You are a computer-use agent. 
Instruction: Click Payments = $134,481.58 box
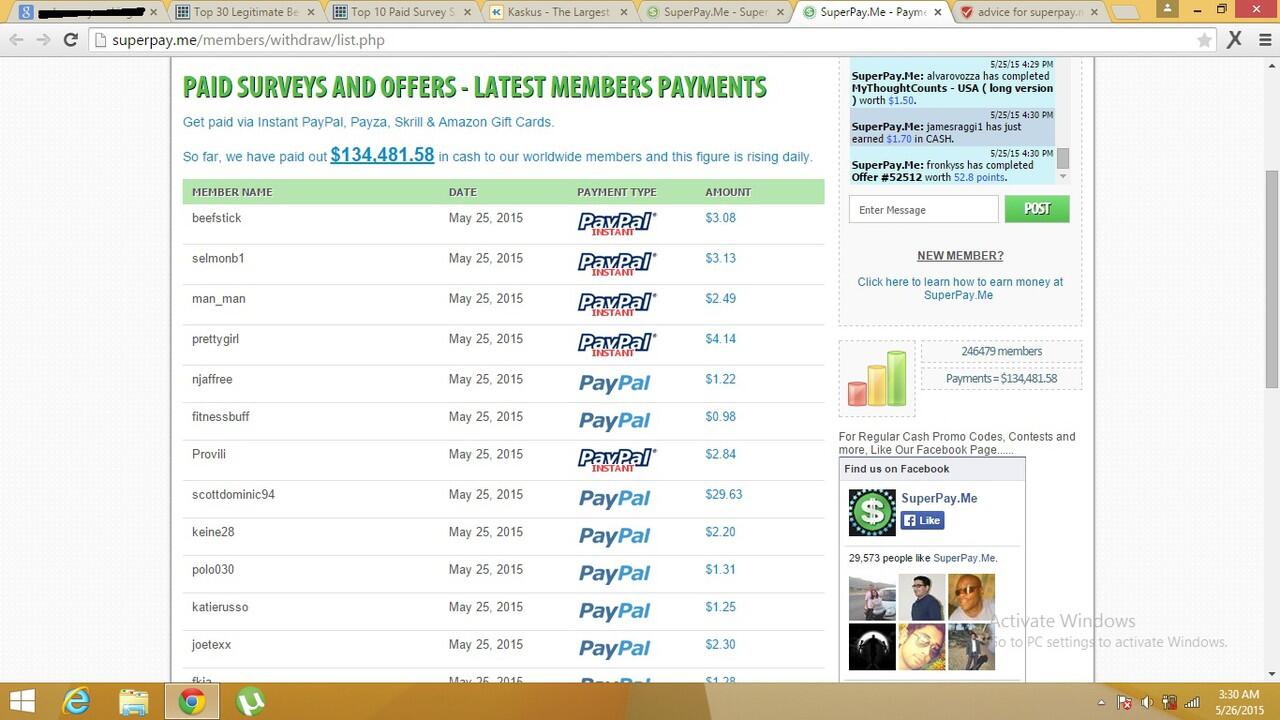coord(1001,378)
